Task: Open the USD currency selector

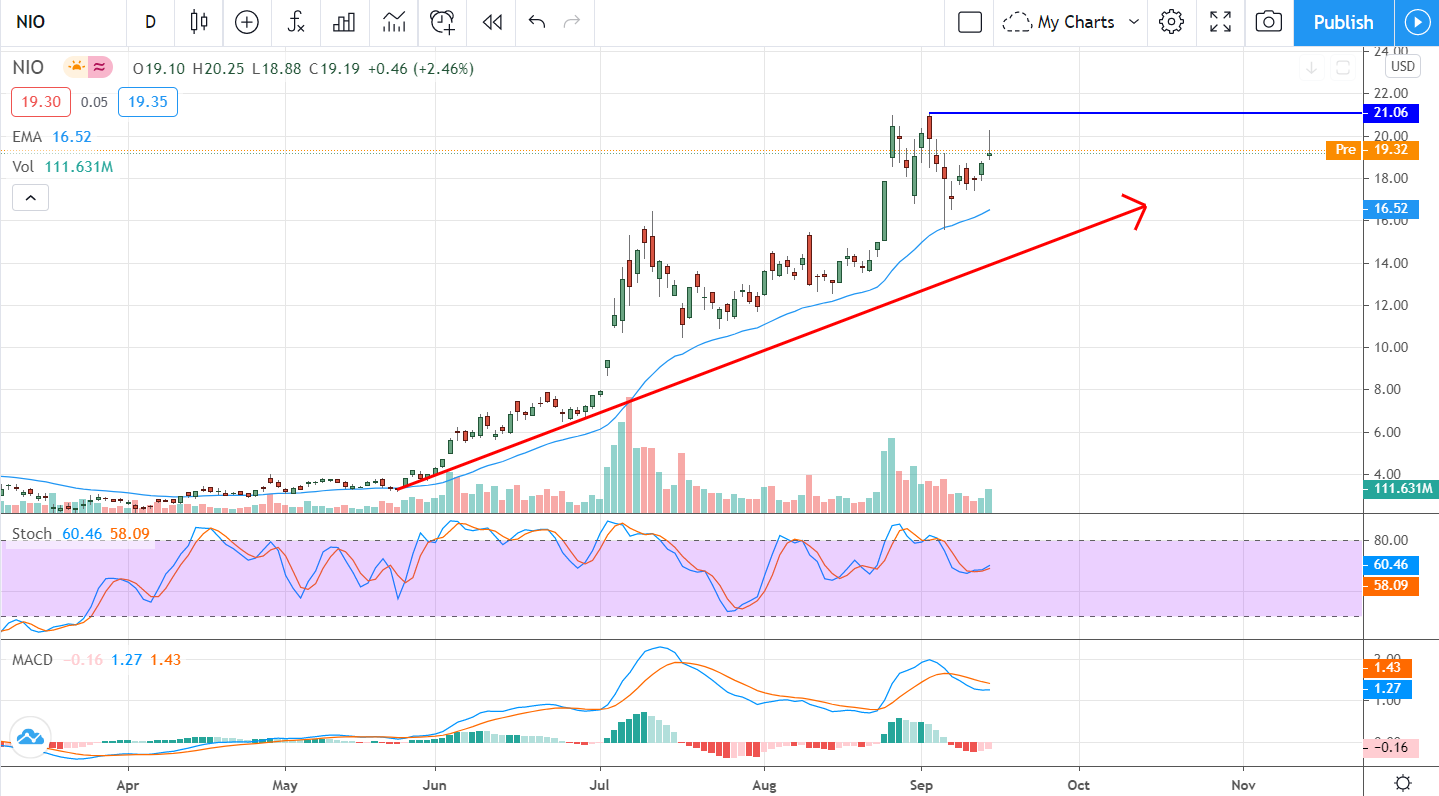Action: pyautogui.click(x=1402, y=67)
